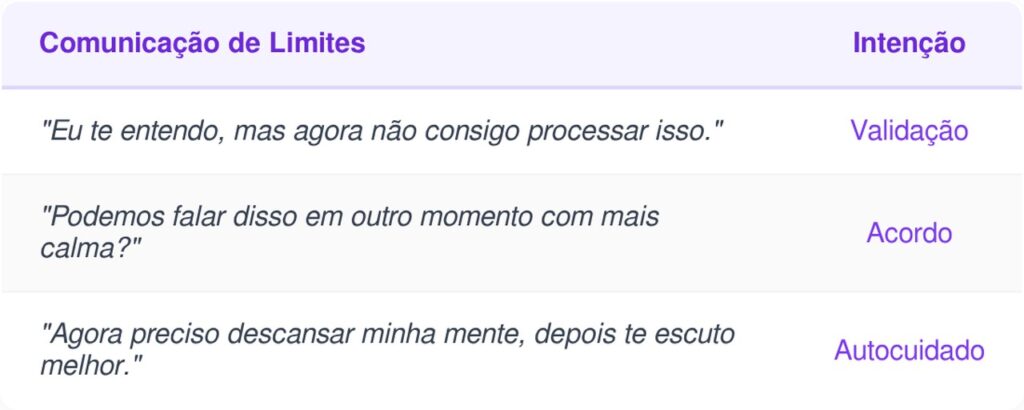
Task: Click the "Intenção" column header
Action: pyautogui.click(x=908, y=44)
